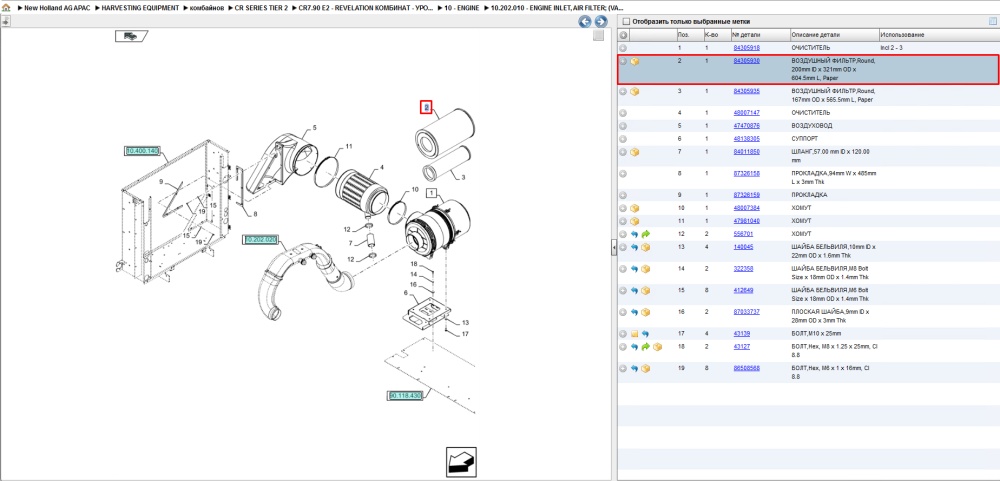This screenshot has width=1000, height=481.
Task: Open diagram reference label 10.400.140
Action: (142, 151)
